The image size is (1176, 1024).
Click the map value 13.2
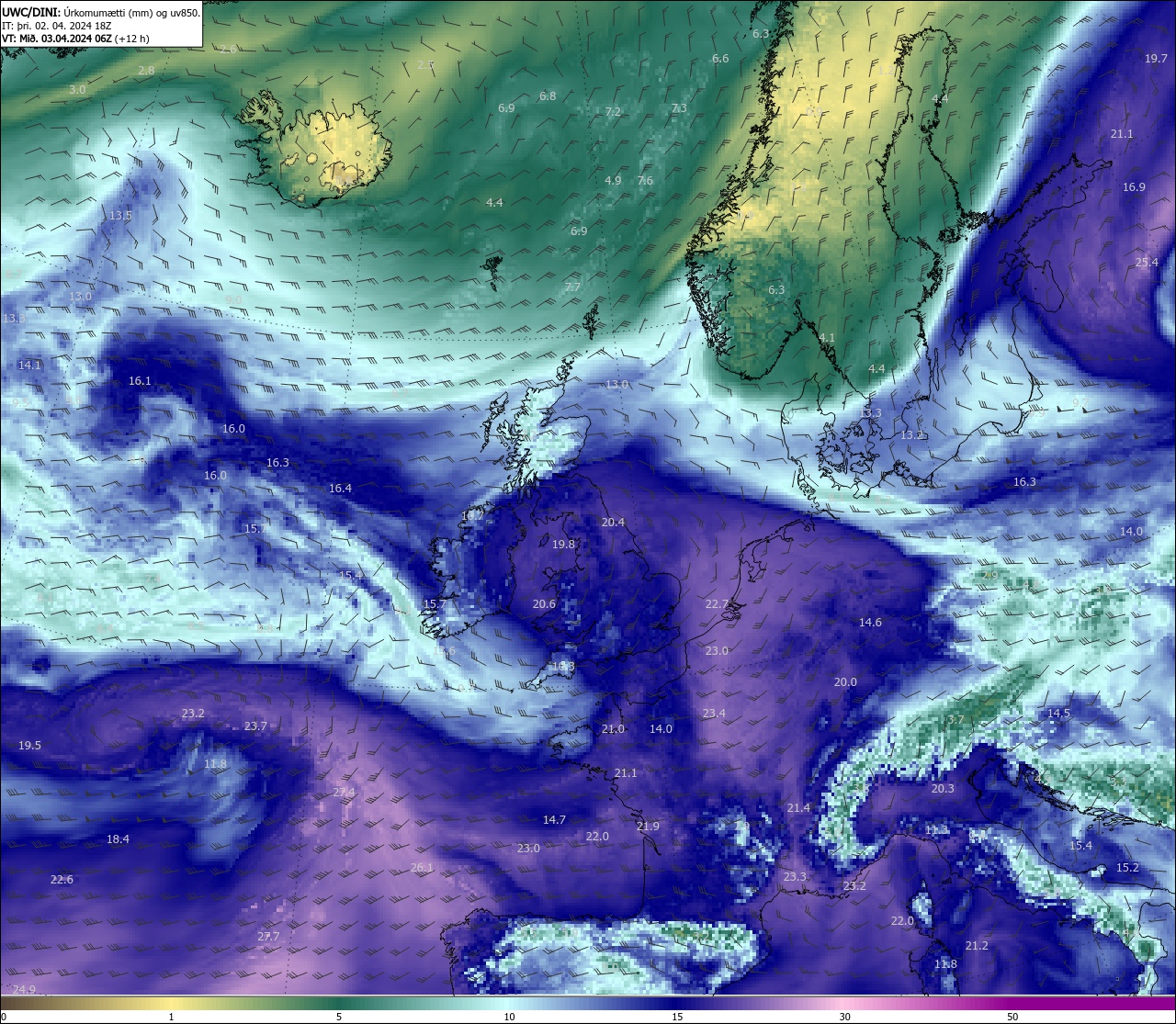912,435
